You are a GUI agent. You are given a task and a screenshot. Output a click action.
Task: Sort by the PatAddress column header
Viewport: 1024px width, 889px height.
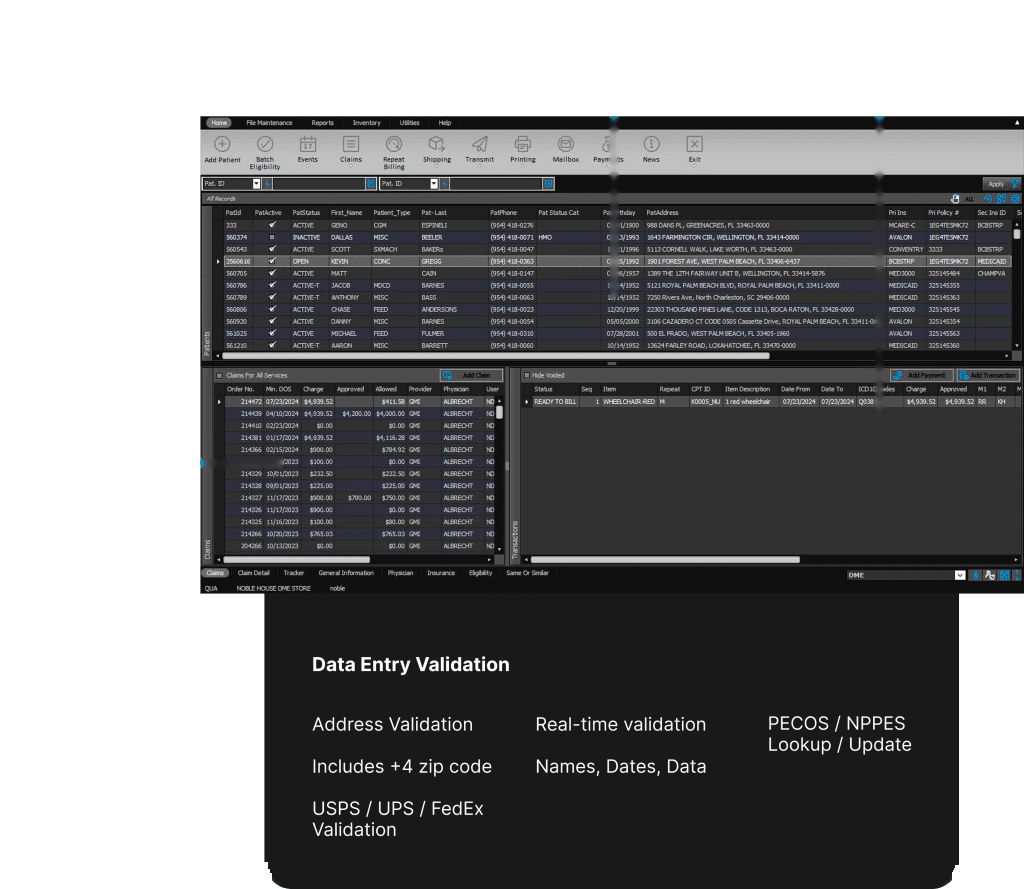point(662,213)
